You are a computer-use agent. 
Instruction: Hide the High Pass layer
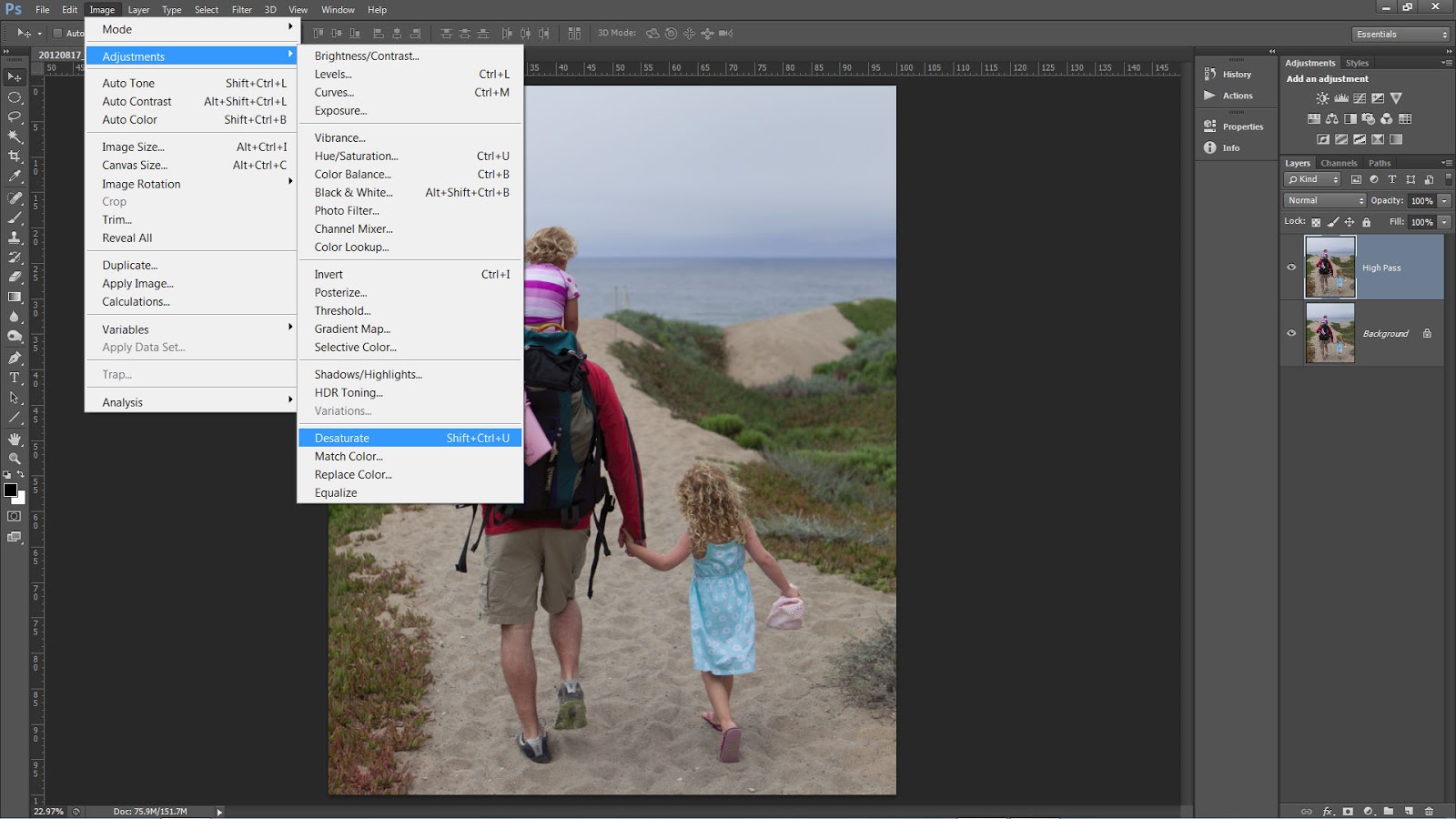[1291, 268]
